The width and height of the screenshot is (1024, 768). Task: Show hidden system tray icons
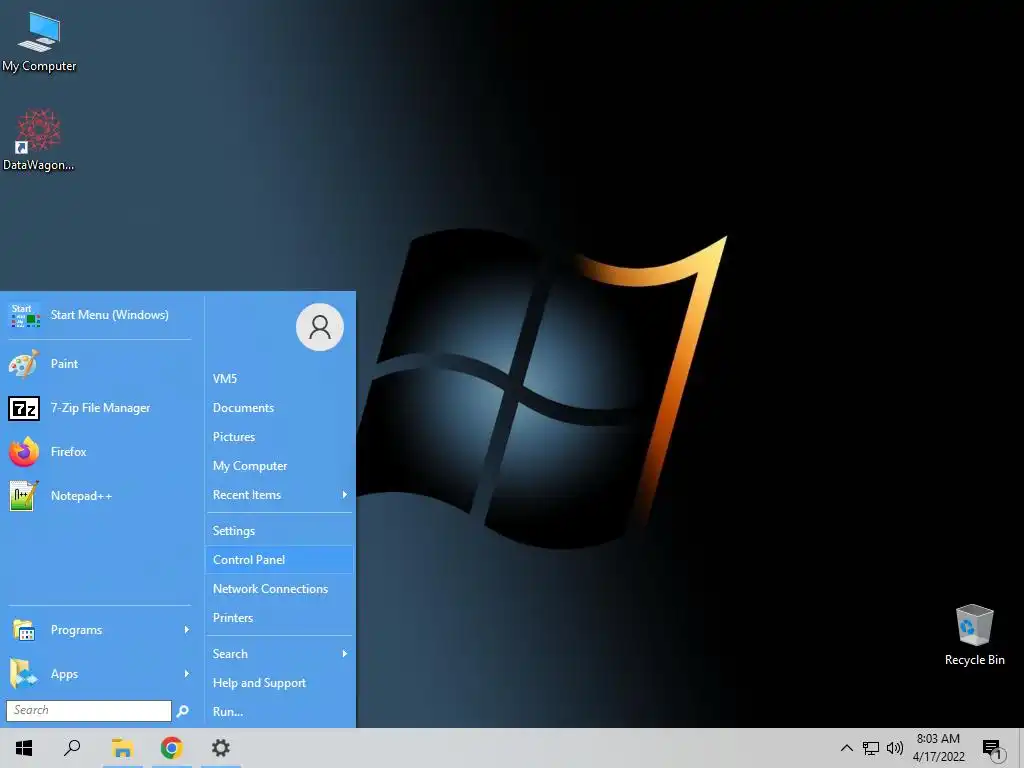tap(846, 748)
